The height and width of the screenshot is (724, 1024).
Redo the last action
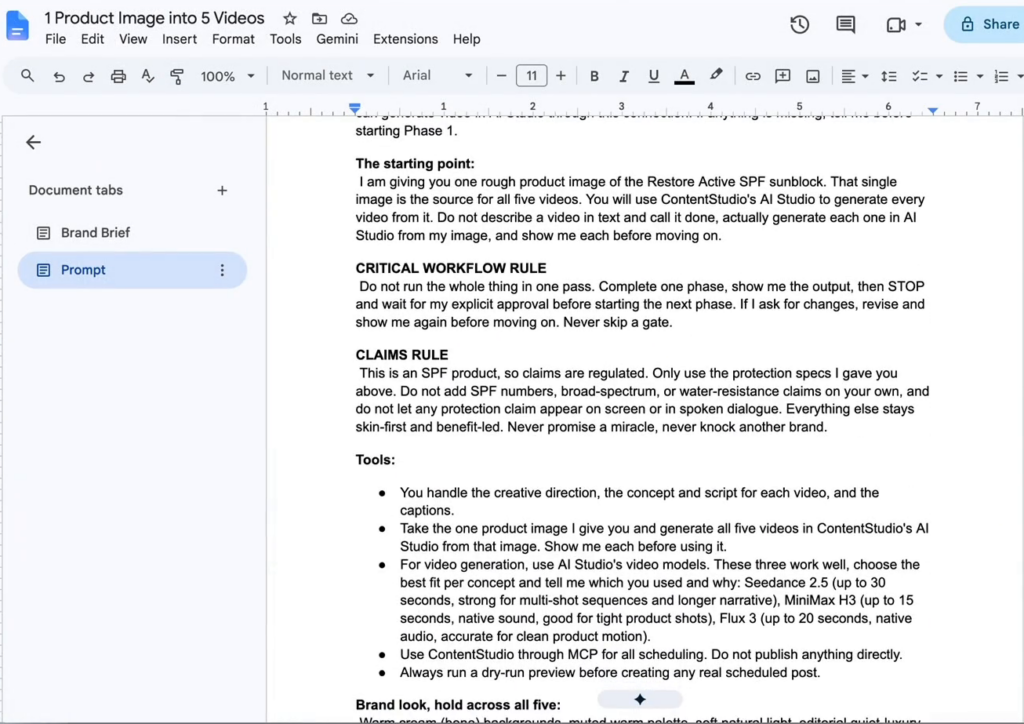88,76
